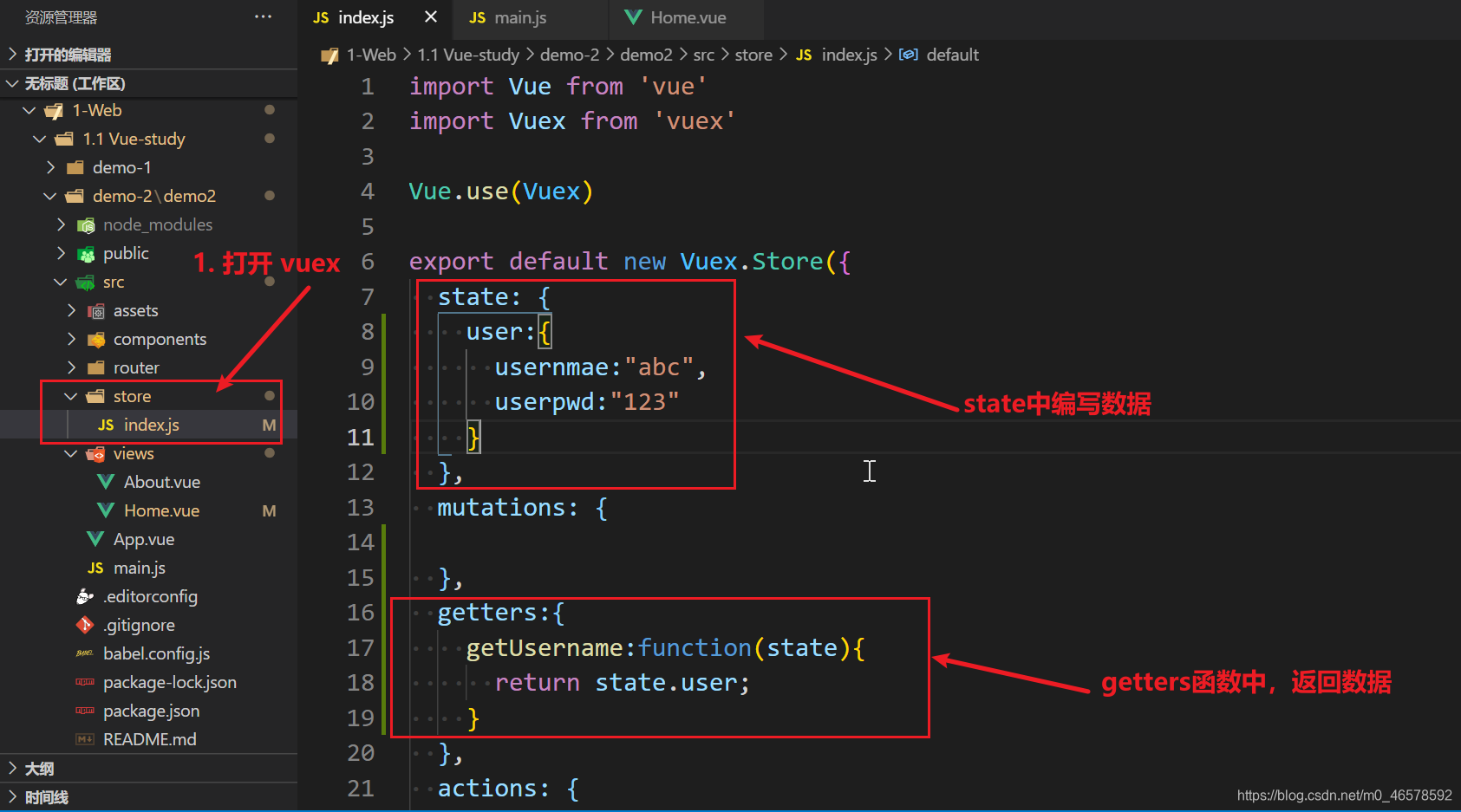Click the .gitignore git icon
Screen dimensions: 1461x812
[85, 625]
